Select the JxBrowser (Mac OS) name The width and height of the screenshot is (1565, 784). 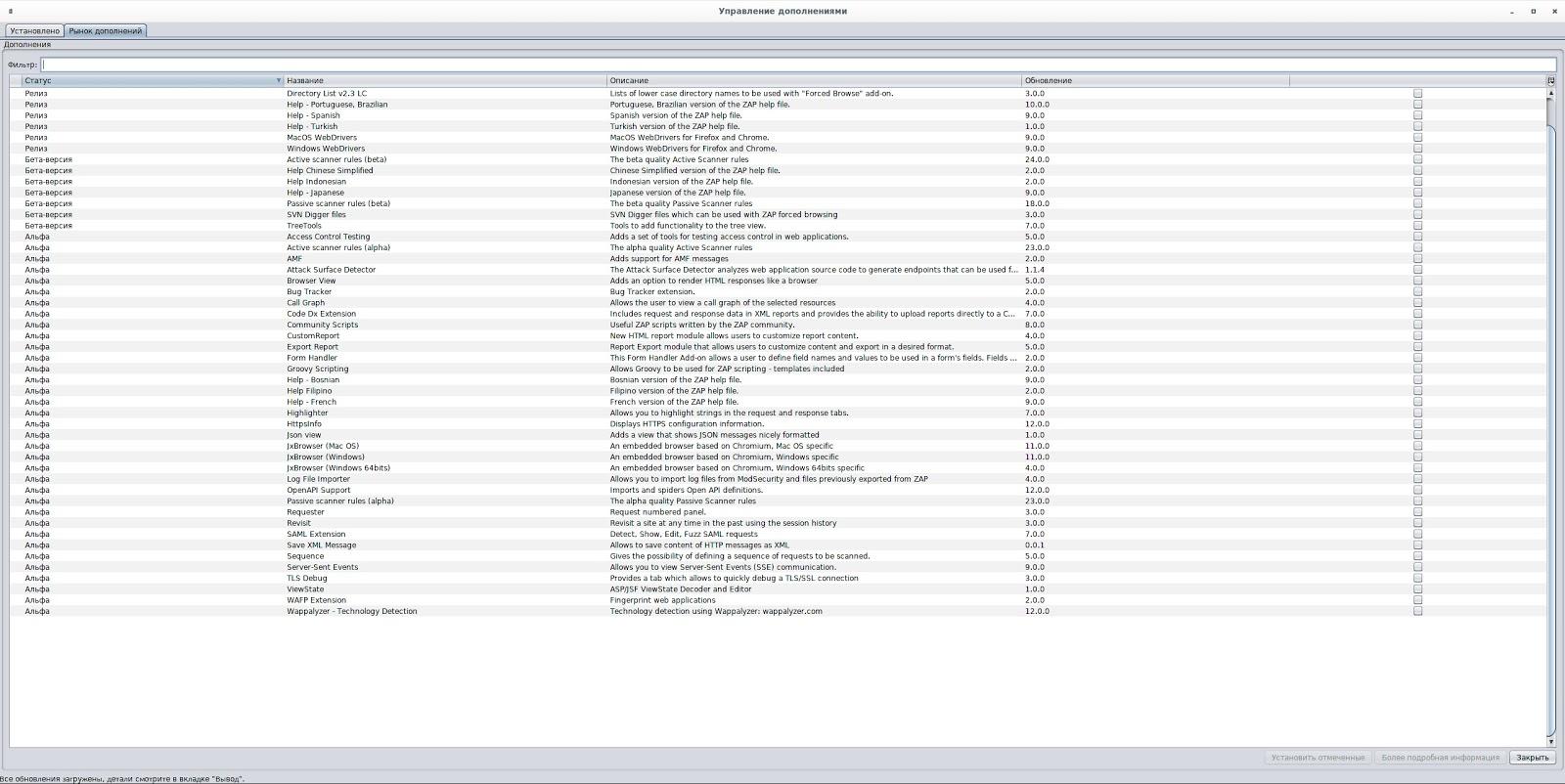point(323,446)
